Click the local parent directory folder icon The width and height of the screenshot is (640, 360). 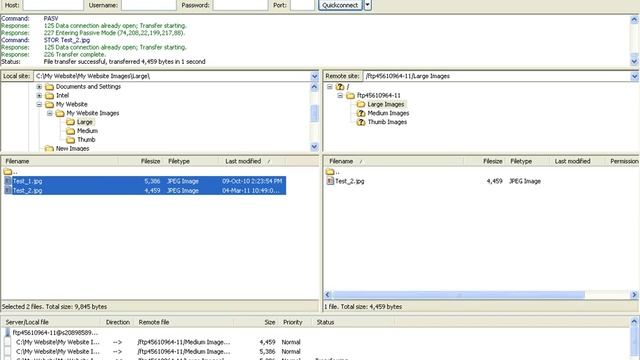[8, 171]
